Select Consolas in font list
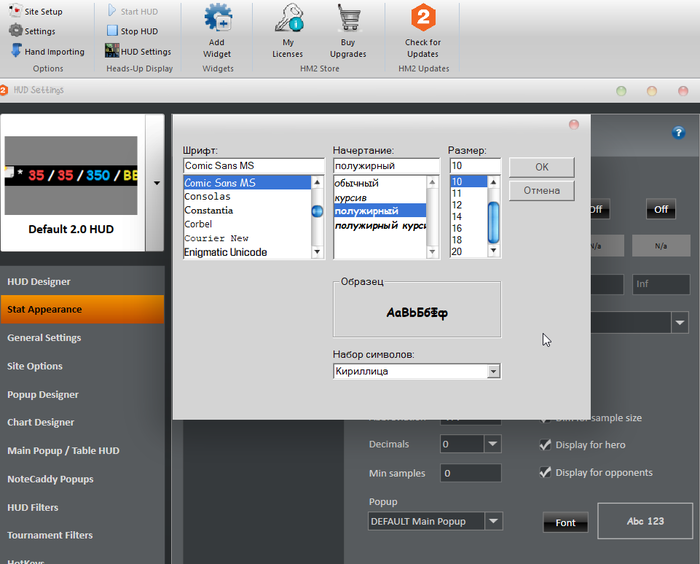The width and height of the screenshot is (700, 564). coord(247,196)
